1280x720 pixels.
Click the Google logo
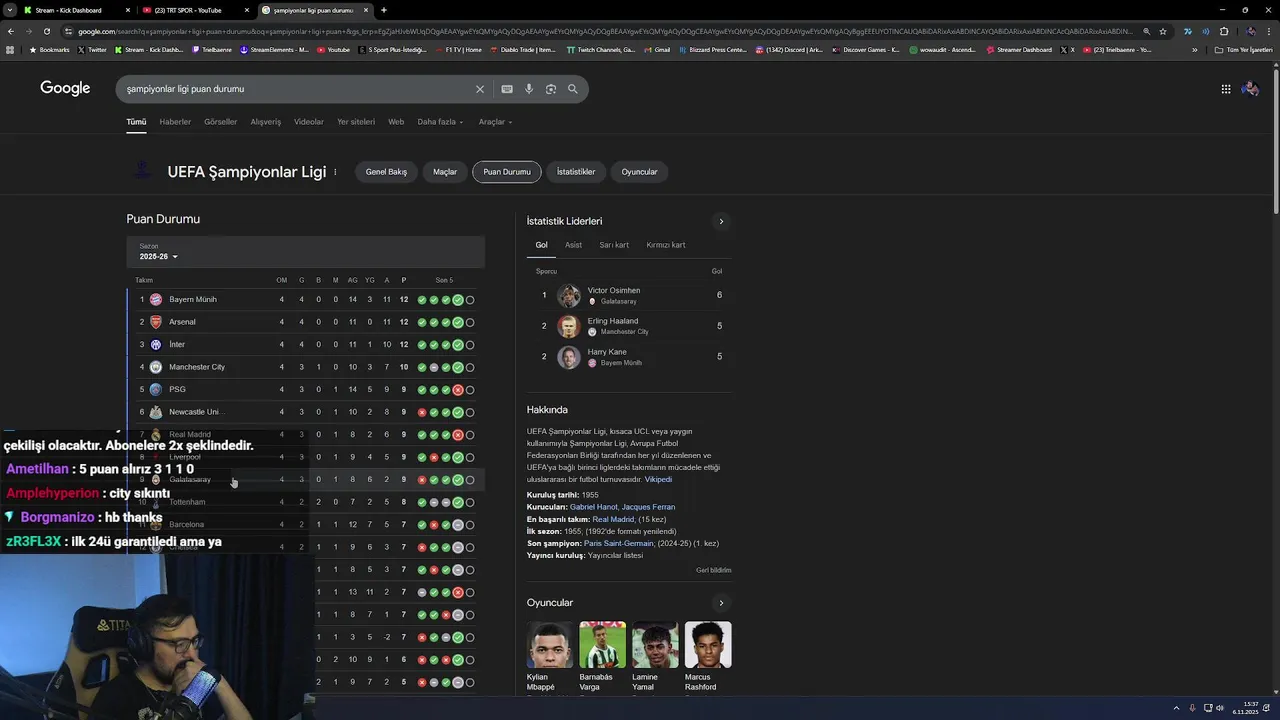[x=65, y=88]
